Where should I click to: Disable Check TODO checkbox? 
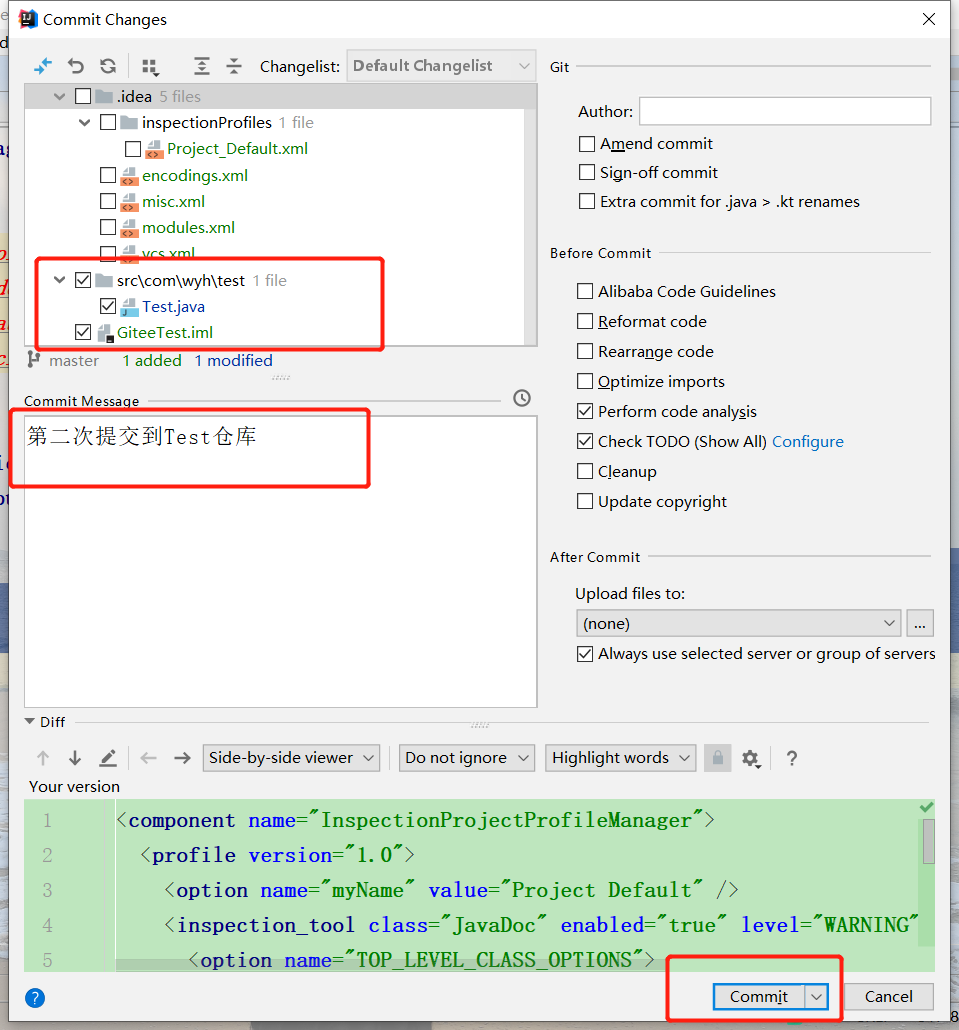click(x=585, y=441)
